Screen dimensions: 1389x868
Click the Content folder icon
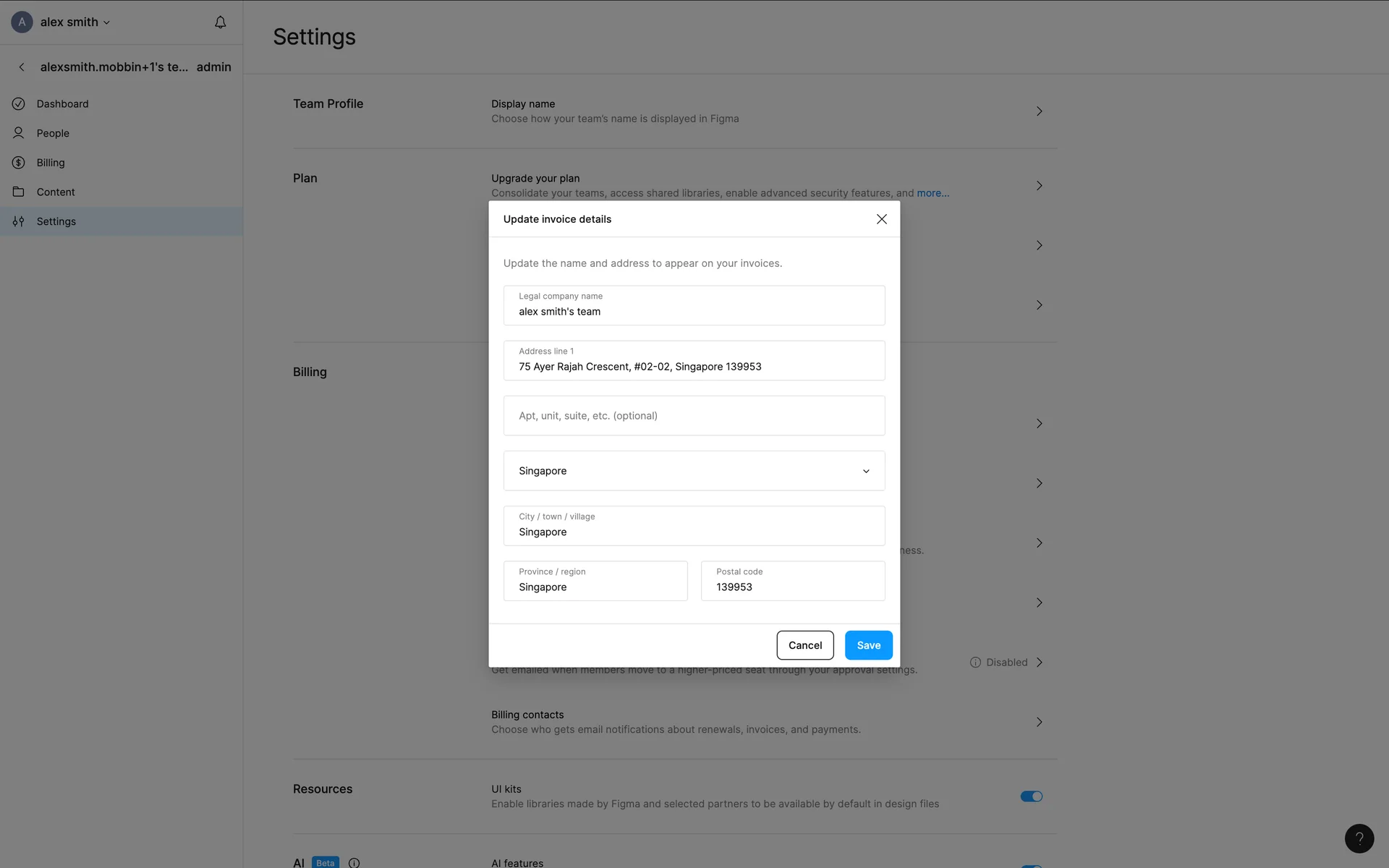19,192
